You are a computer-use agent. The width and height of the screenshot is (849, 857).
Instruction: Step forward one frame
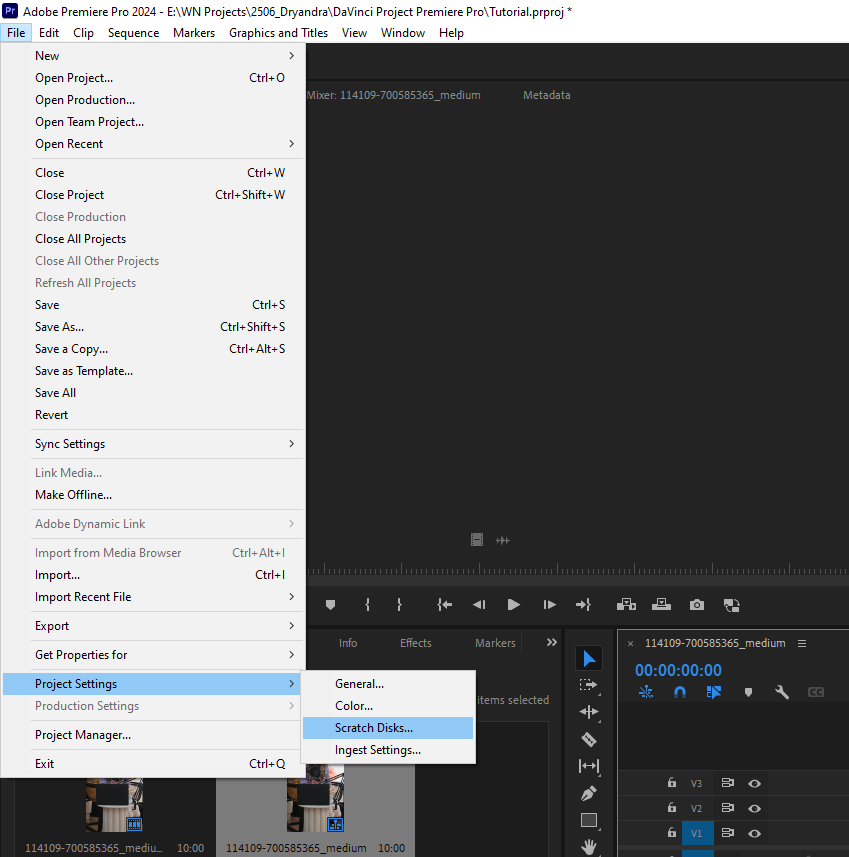549,604
